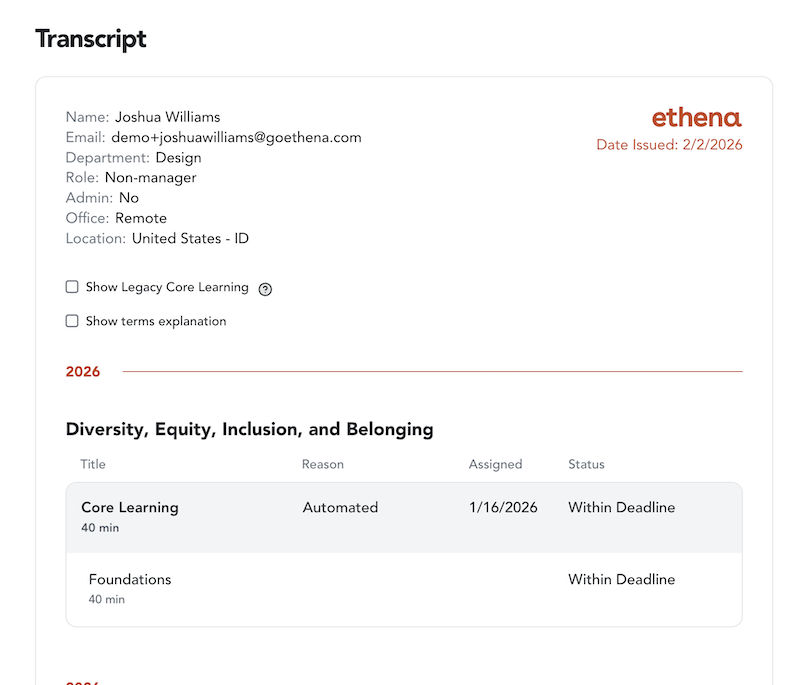This screenshot has width=800, height=685.
Task: Click the Reason column header
Action: (x=322, y=464)
